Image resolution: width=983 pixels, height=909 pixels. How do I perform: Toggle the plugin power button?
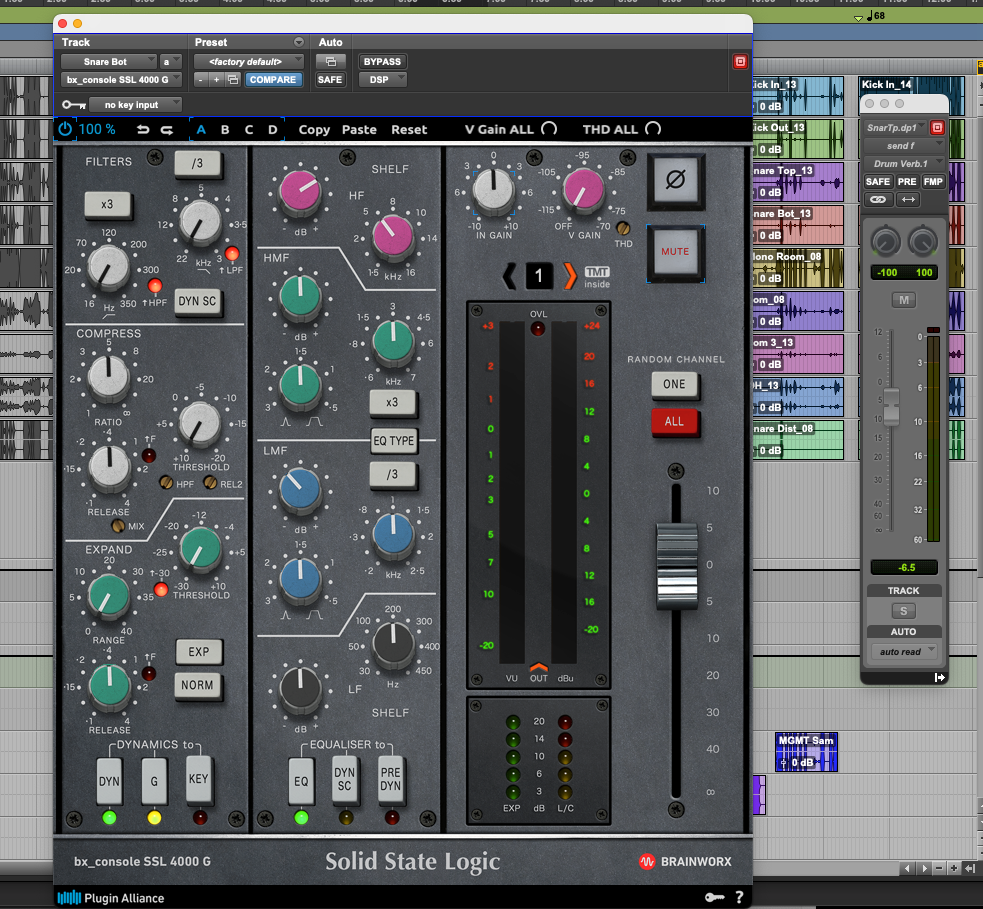65,129
